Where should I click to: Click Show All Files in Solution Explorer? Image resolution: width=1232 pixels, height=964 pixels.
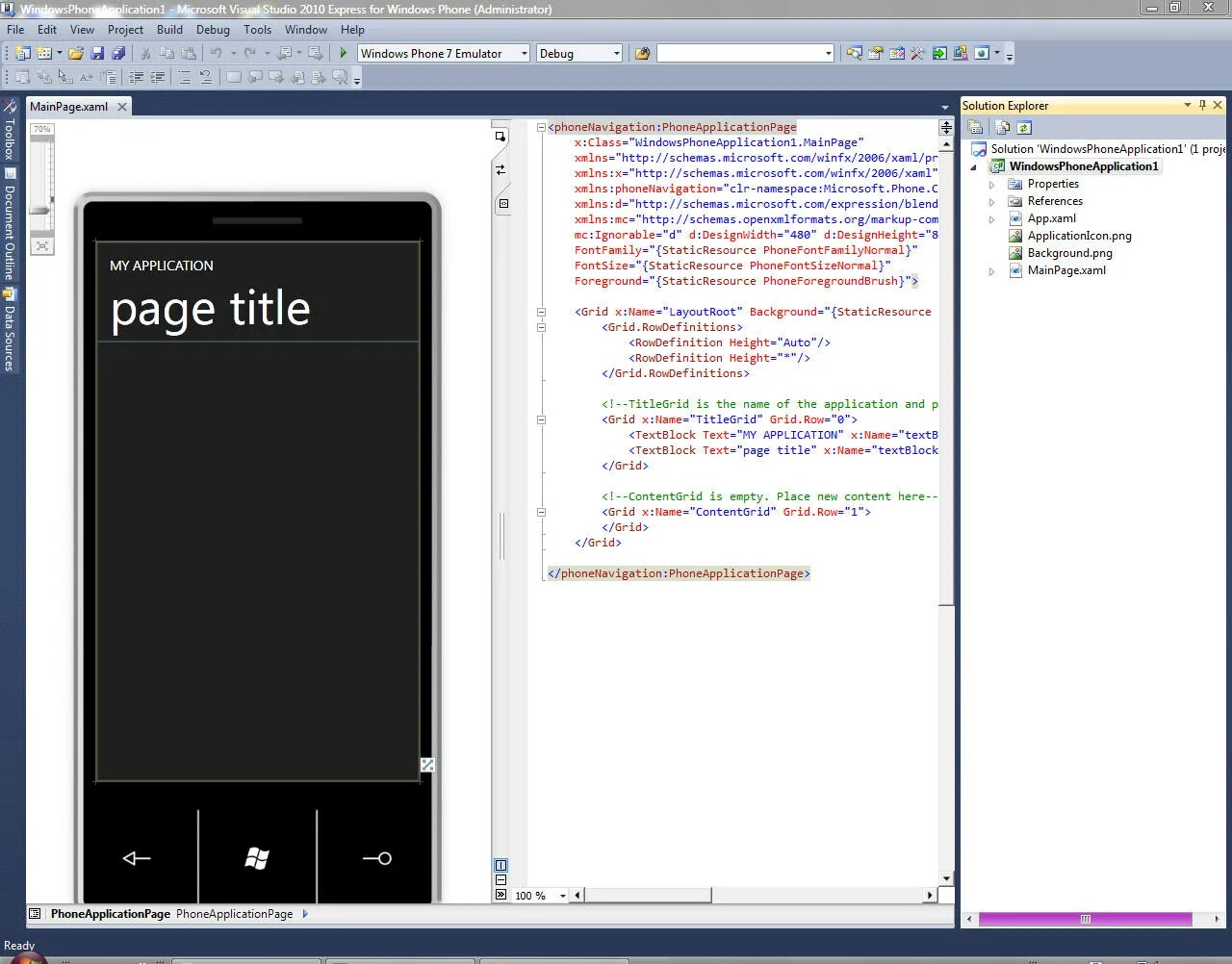(1003, 127)
